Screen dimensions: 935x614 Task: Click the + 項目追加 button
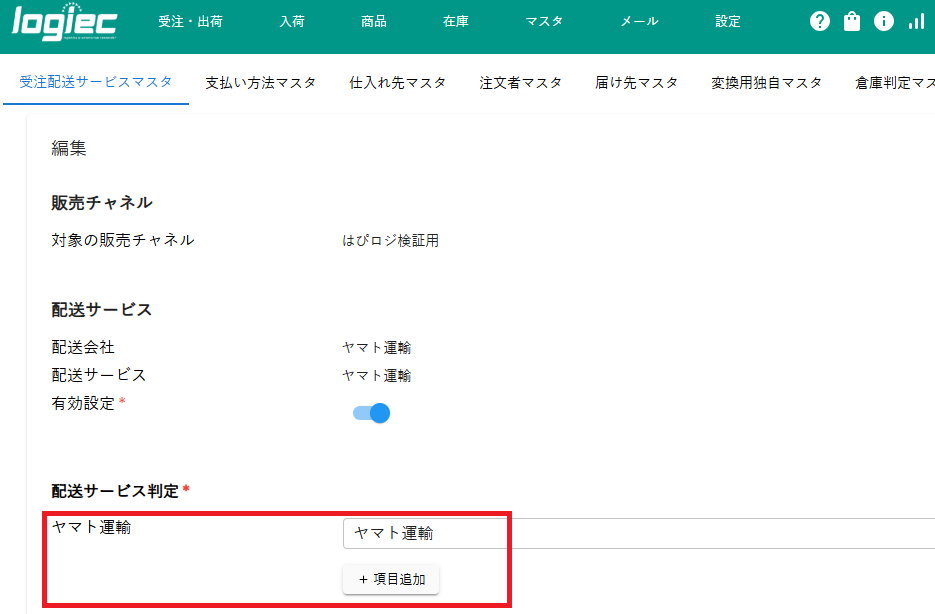click(x=391, y=579)
